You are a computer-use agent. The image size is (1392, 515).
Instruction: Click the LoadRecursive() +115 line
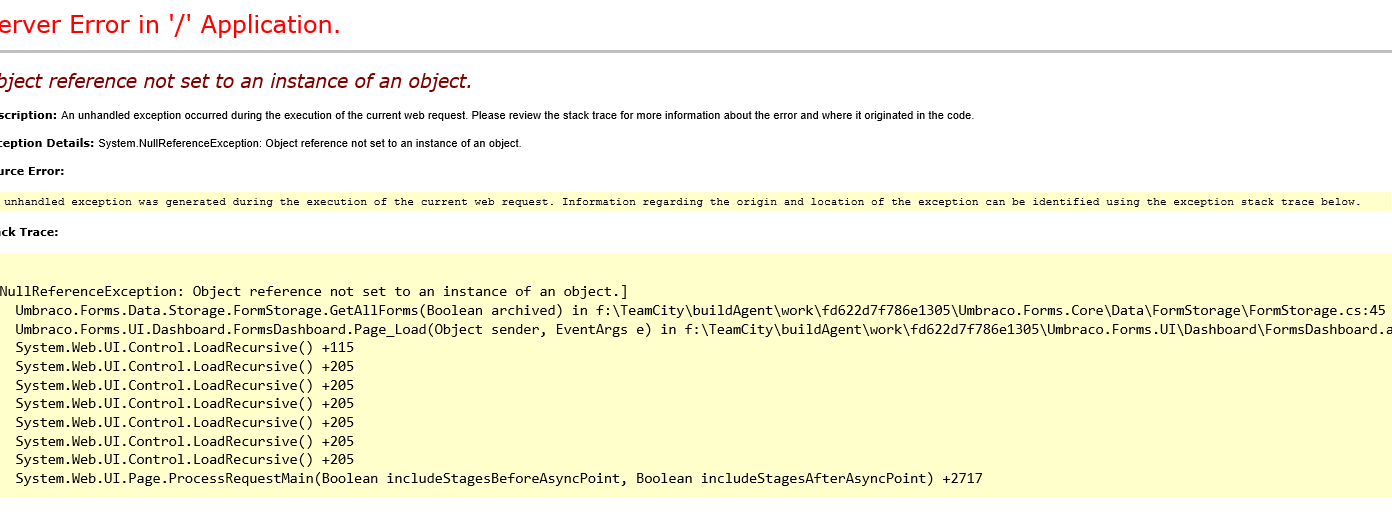185,348
